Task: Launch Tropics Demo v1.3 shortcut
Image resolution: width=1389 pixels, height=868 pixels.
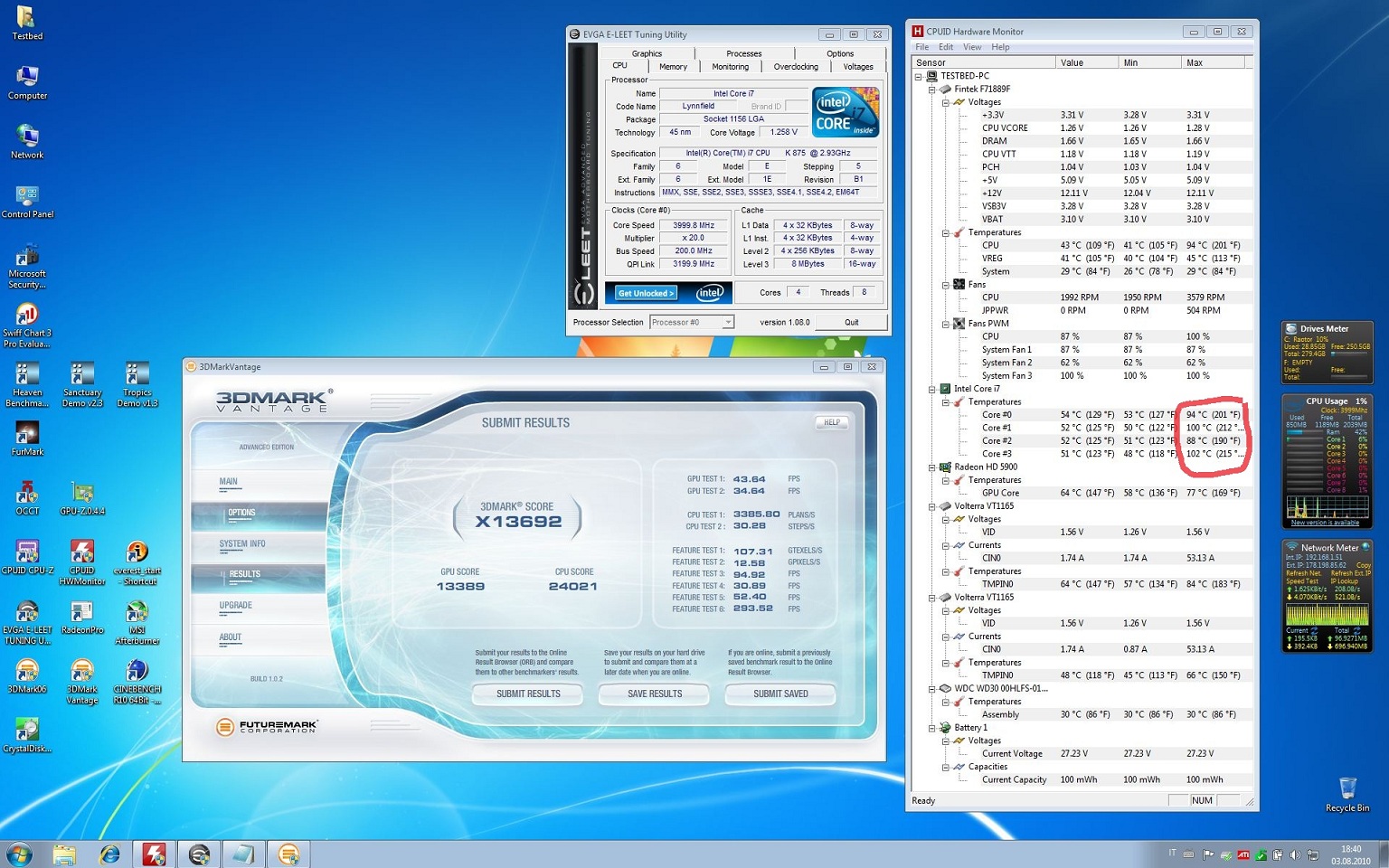Action: point(137,385)
